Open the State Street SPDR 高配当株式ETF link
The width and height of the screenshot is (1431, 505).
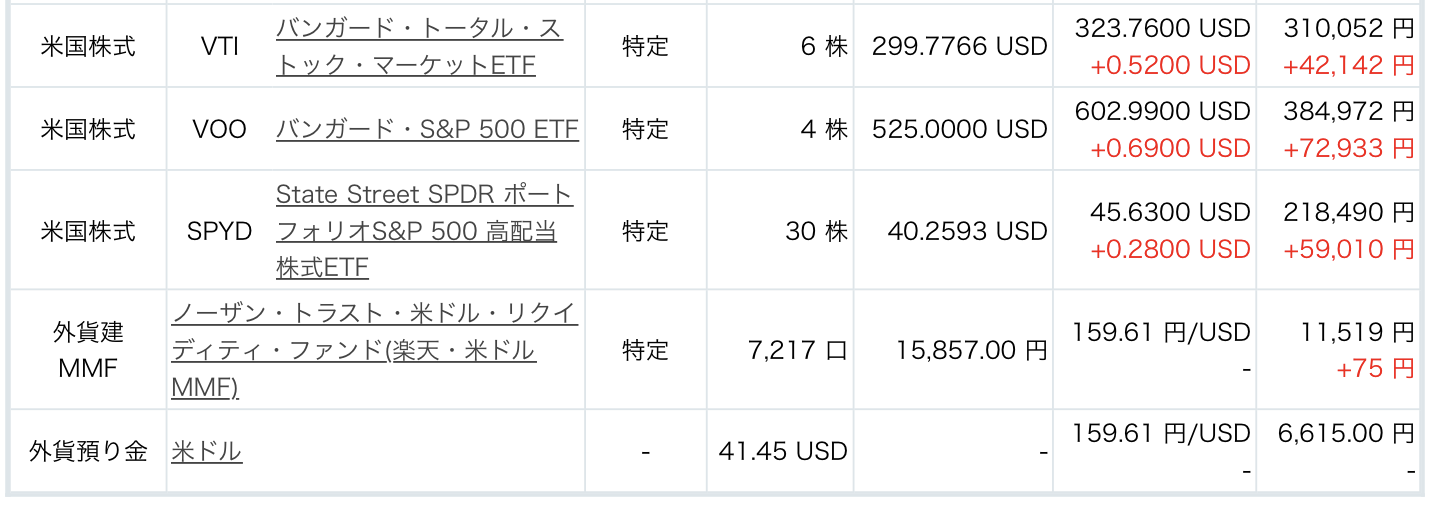click(424, 231)
